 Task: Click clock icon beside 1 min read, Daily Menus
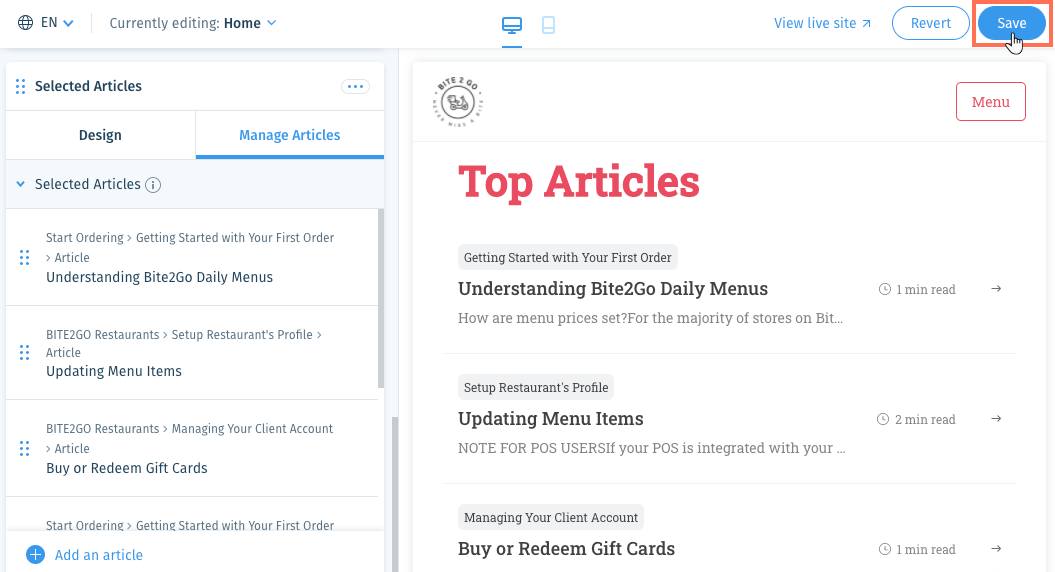885,289
